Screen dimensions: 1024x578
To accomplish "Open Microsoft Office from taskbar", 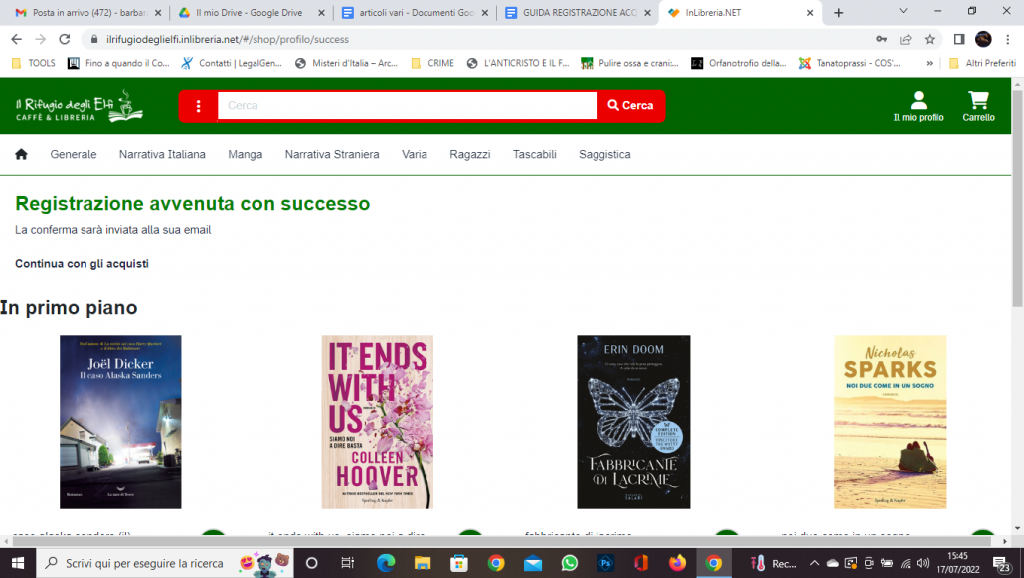I will click(x=641, y=563).
